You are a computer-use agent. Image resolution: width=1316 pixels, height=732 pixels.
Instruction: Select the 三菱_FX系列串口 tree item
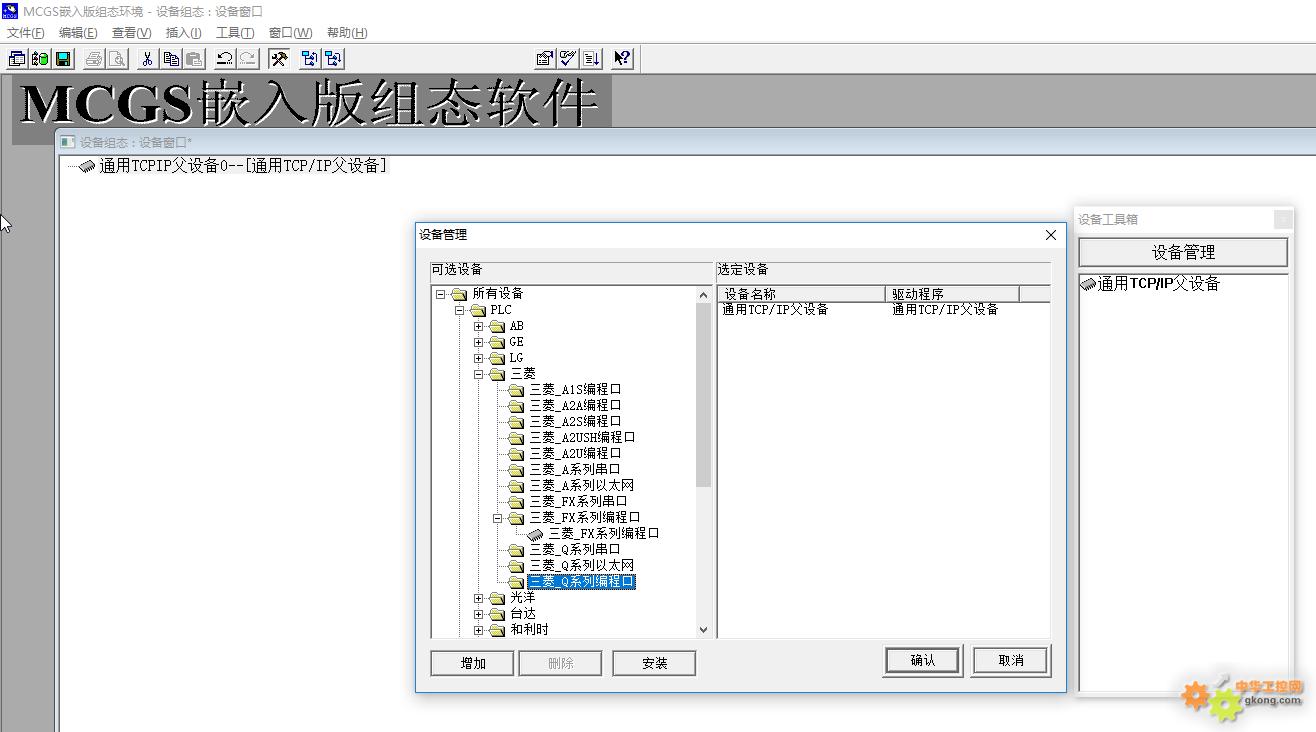[579, 502]
